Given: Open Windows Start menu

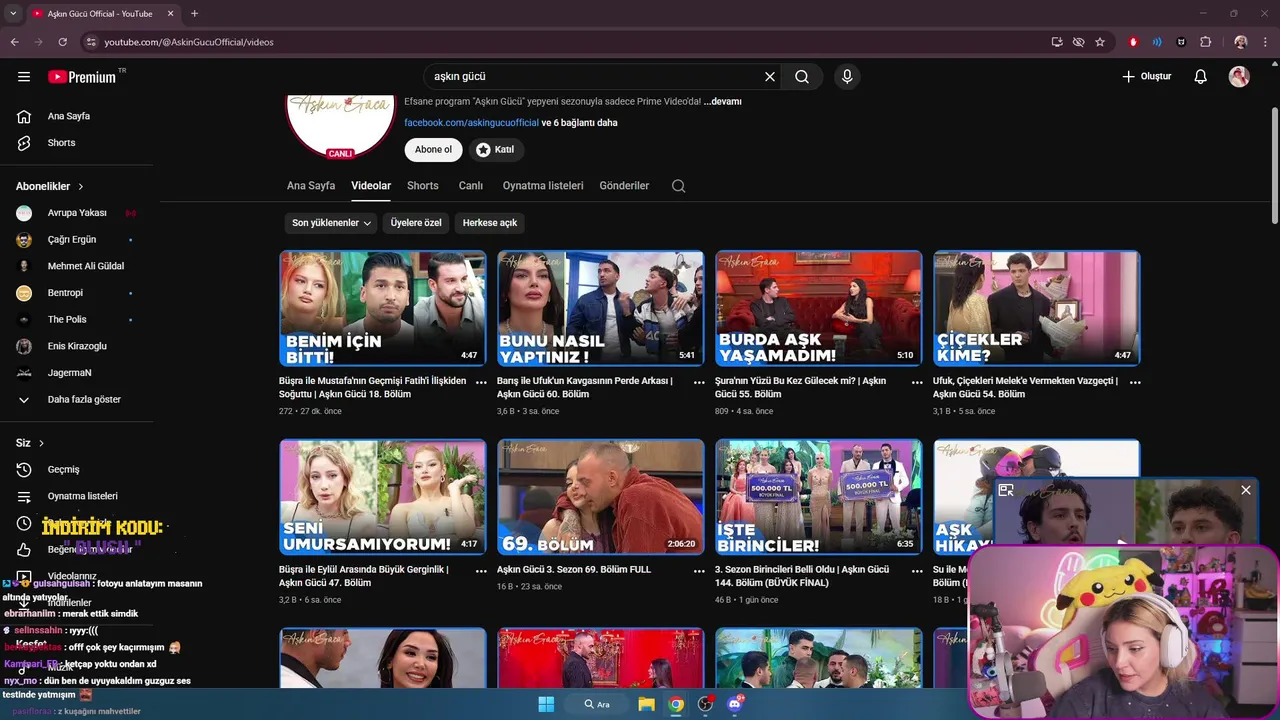Looking at the screenshot, I should (546, 704).
